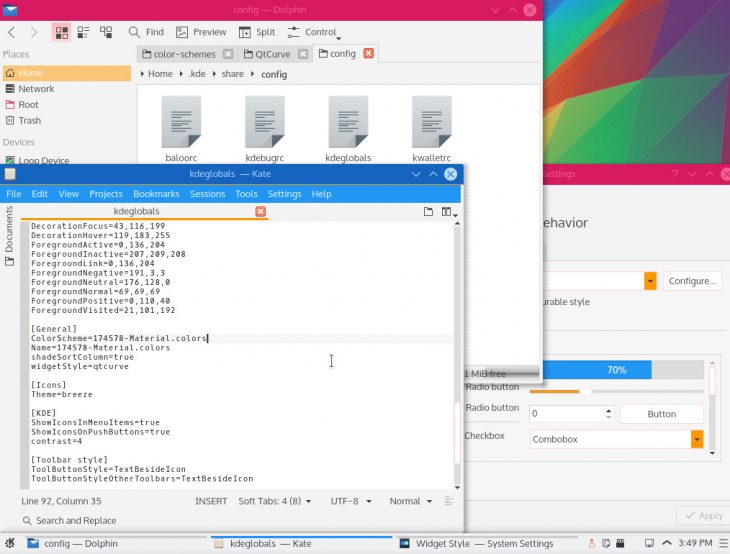Open Kate Edit menu
Viewport: 730px width, 554px height.
tap(40, 194)
